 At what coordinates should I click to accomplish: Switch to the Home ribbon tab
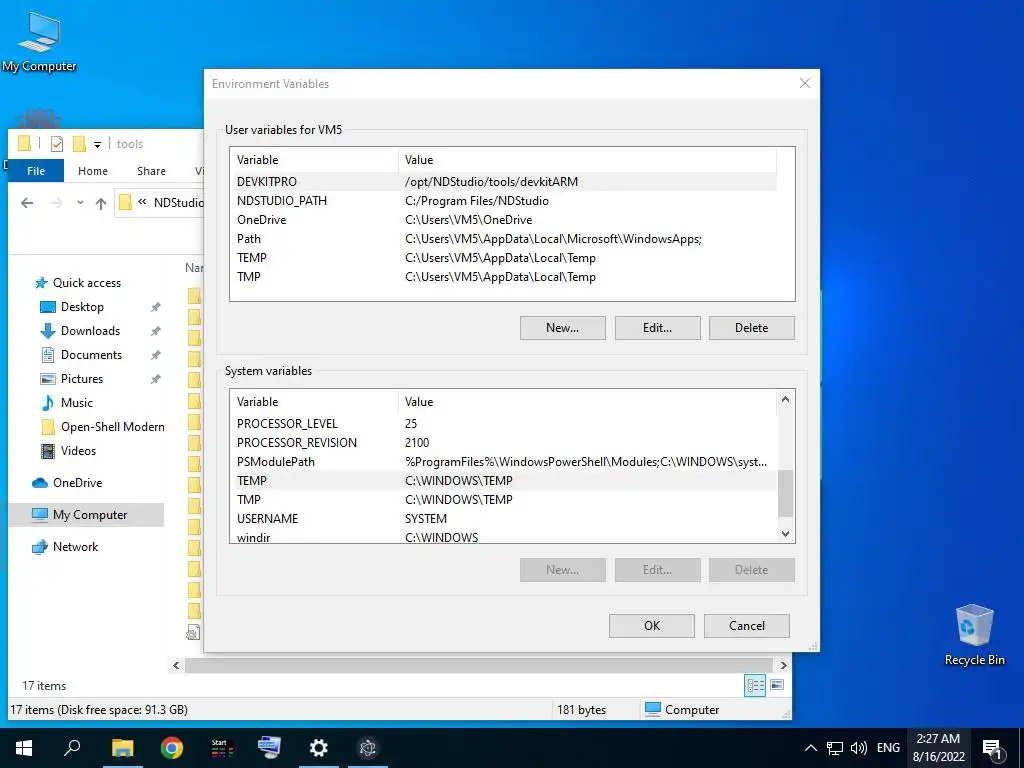93,171
